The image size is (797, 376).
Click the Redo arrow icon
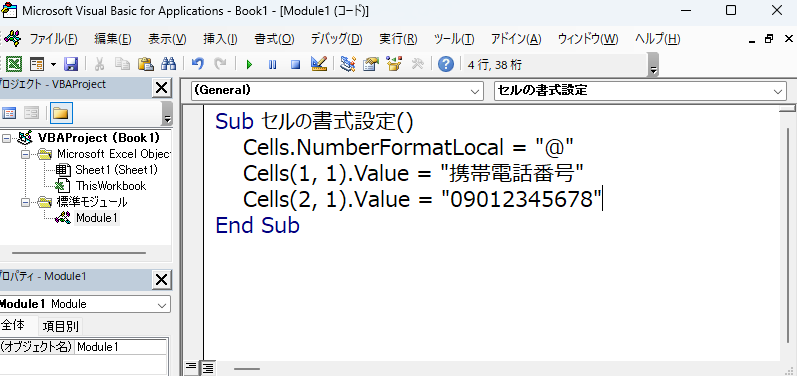pyautogui.click(x=220, y=64)
